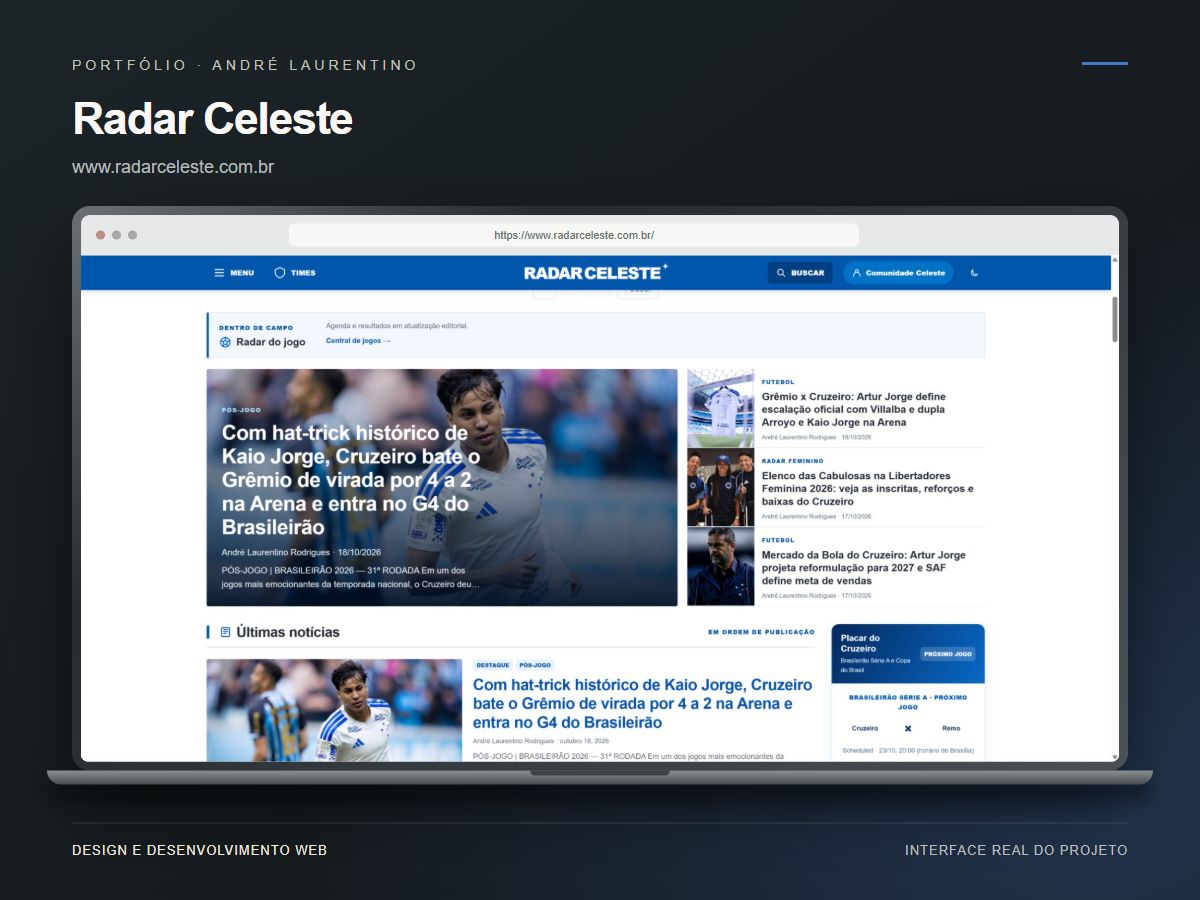Click 'INTERFACE REAL DO PROJETO' footer text
Image resolution: width=1200 pixels, height=900 pixels.
1016,850
